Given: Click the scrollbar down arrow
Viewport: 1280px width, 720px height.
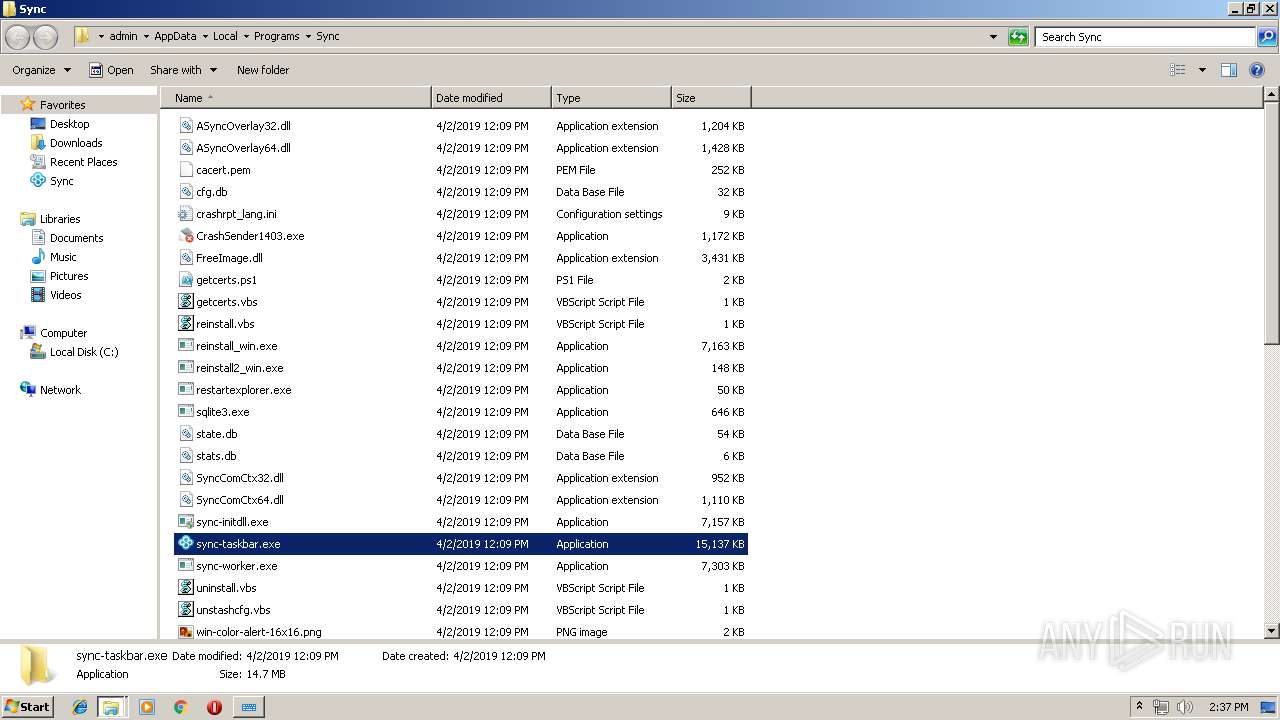Looking at the screenshot, I should pos(1271,631).
